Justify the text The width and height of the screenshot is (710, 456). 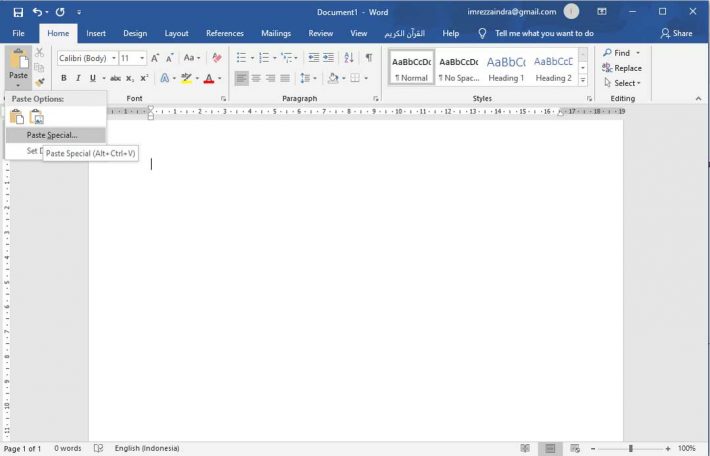pyautogui.click(x=285, y=78)
